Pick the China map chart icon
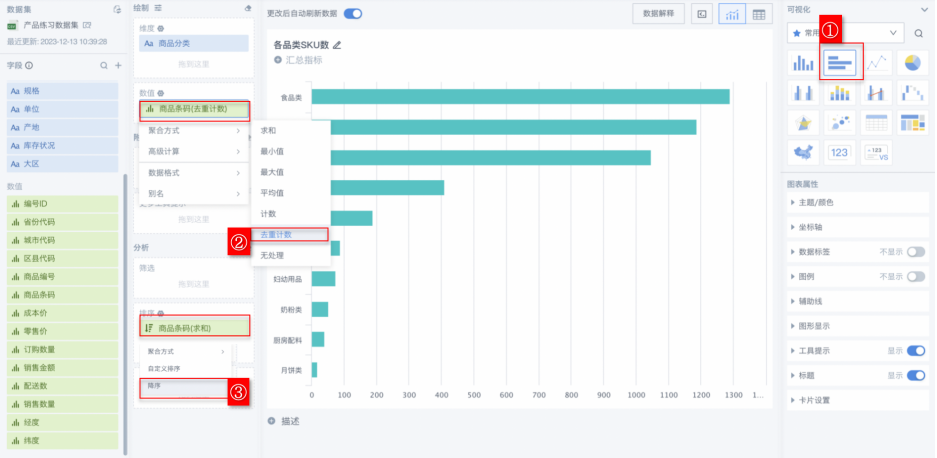The width and height of the screenshot is (937, 458). (x=803, y=152)
